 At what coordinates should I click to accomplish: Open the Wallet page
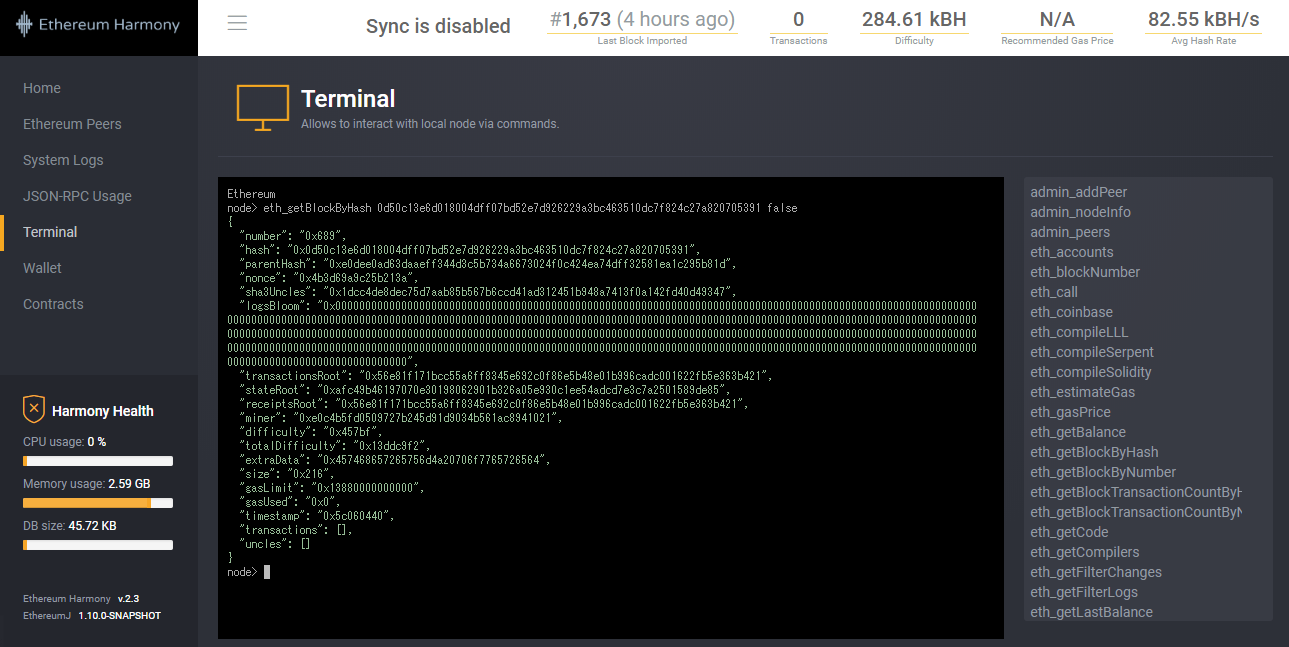tap(42, 268)
